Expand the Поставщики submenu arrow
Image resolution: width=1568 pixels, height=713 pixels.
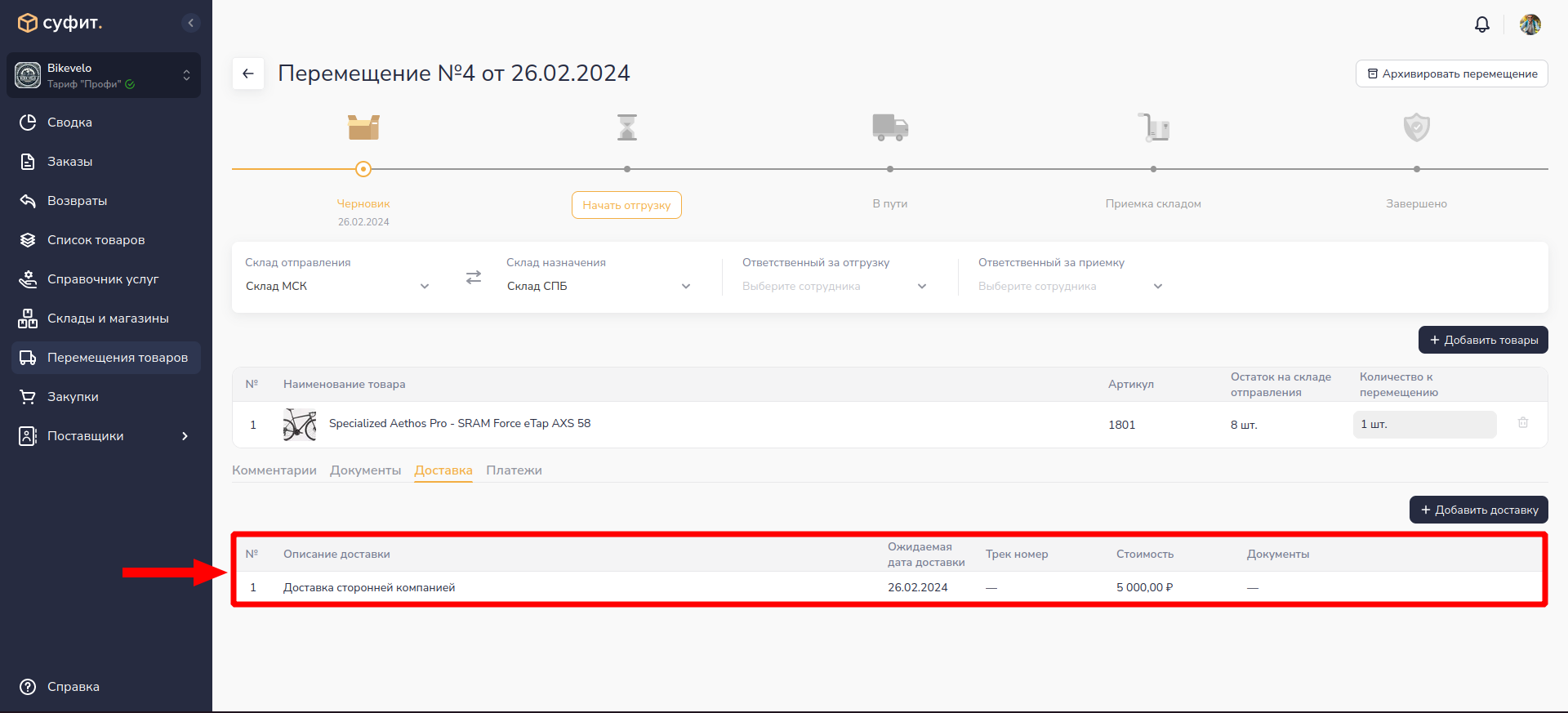point(185,436)
